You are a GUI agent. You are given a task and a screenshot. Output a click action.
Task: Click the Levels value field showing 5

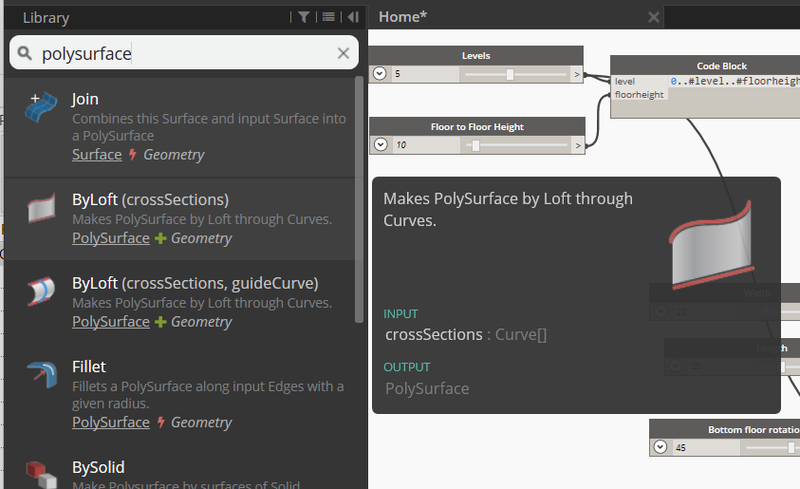(426, 74)
